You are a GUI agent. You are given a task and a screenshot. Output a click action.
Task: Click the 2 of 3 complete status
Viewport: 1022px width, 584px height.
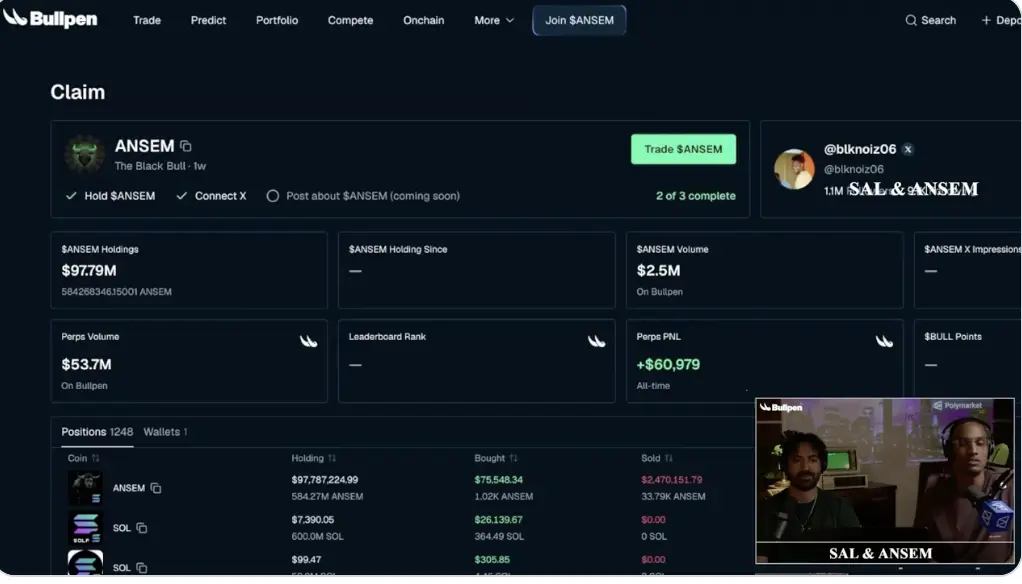pos(695,196)
